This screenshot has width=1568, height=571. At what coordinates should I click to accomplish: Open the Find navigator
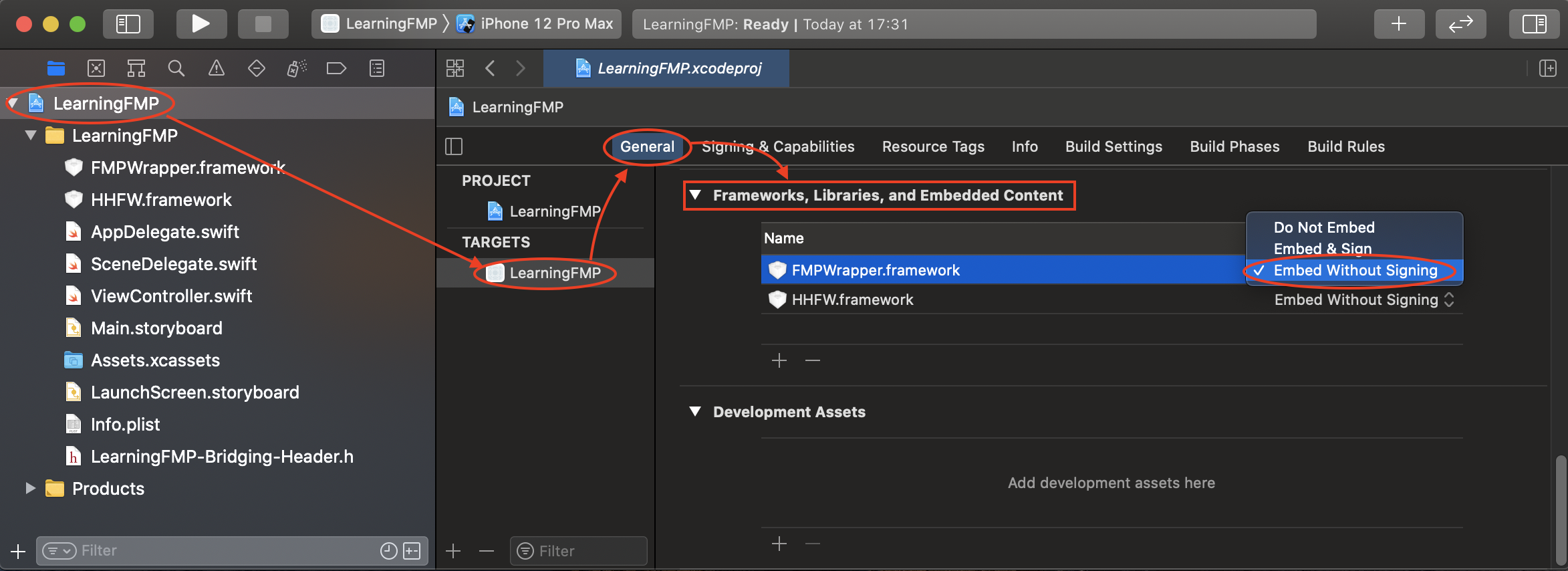[x=176, y=68]
